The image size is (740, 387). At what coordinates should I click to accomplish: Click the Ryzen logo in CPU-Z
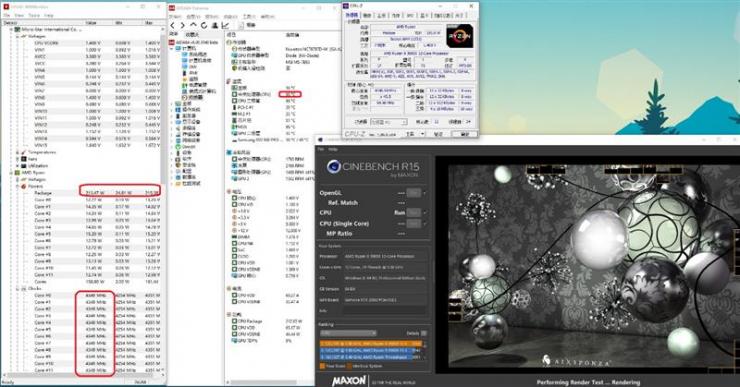click(x=459, y=36)
